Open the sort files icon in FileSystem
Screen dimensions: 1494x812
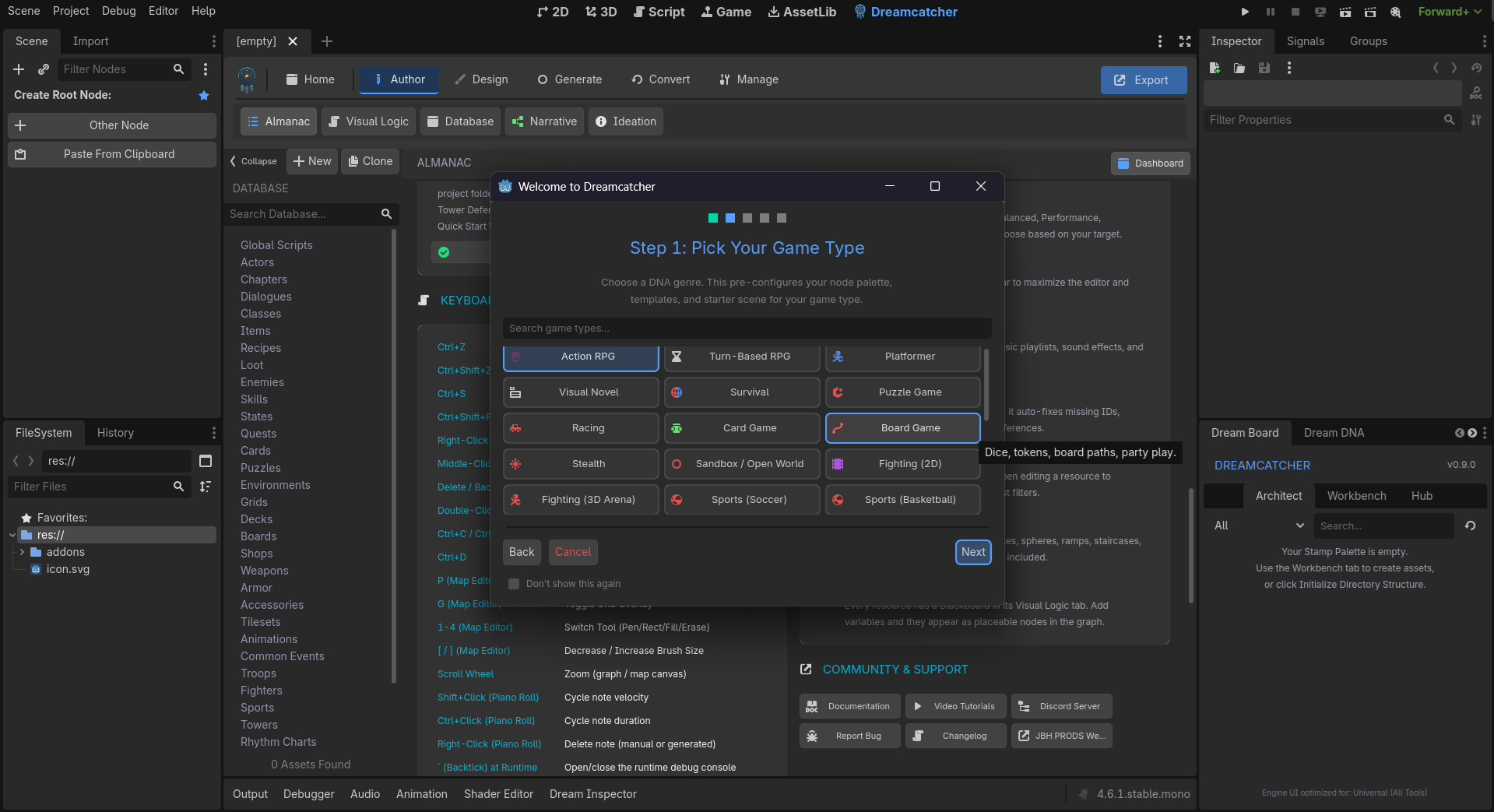point(206,487)
